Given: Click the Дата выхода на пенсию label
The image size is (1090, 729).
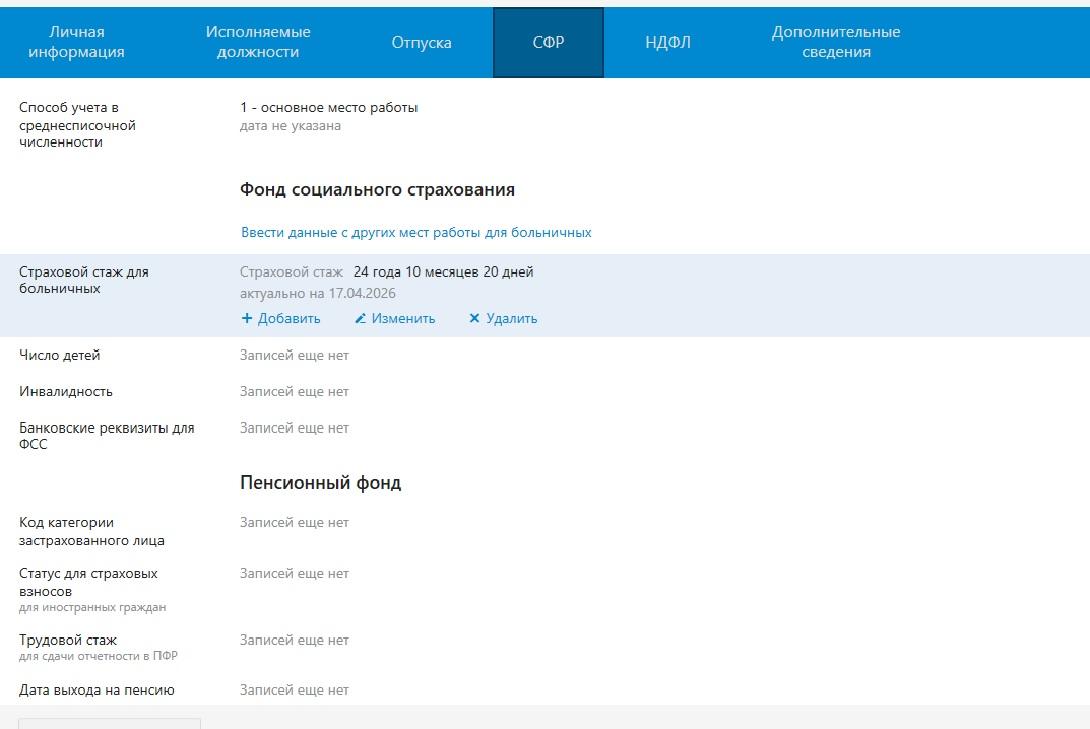Looking at the screenshot, I should pyautogui.click(x=97, y=690).
